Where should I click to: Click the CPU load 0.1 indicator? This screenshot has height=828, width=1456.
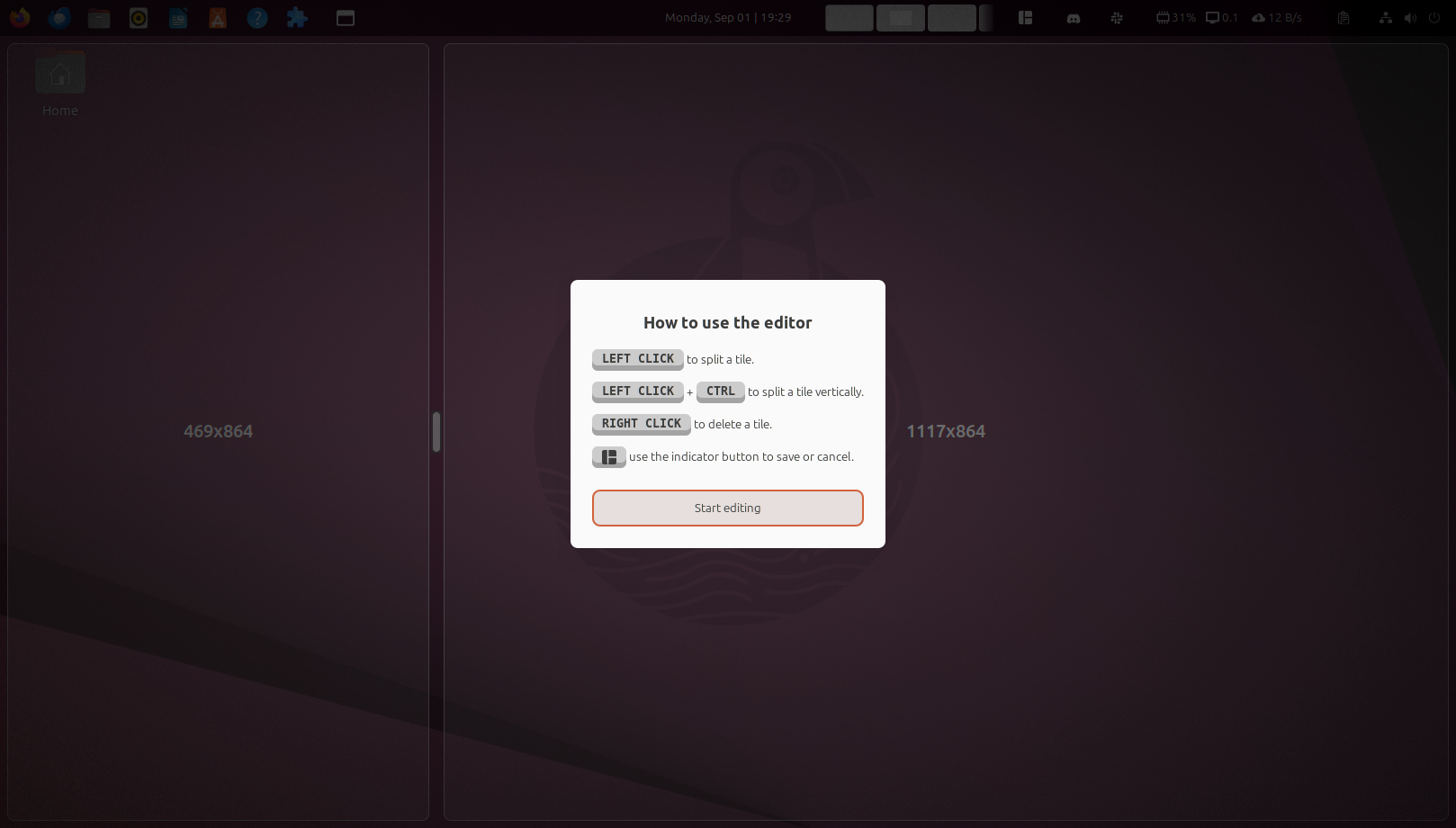tap(1222, 17)
